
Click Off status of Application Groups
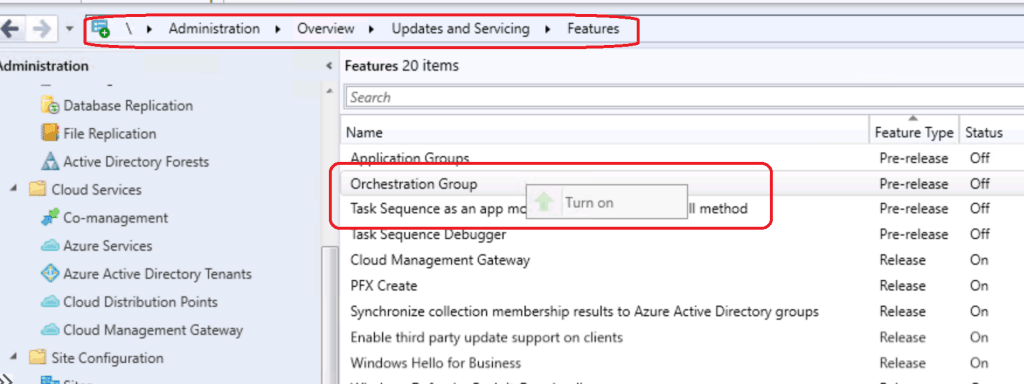click(980, 158)
